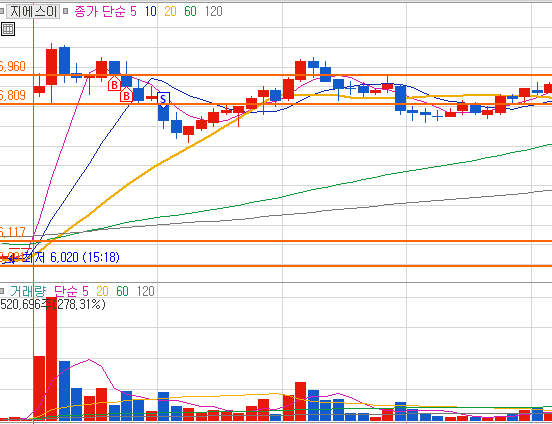
Task: Select the 종가 단순 indicator label
Action: (100, 12)
